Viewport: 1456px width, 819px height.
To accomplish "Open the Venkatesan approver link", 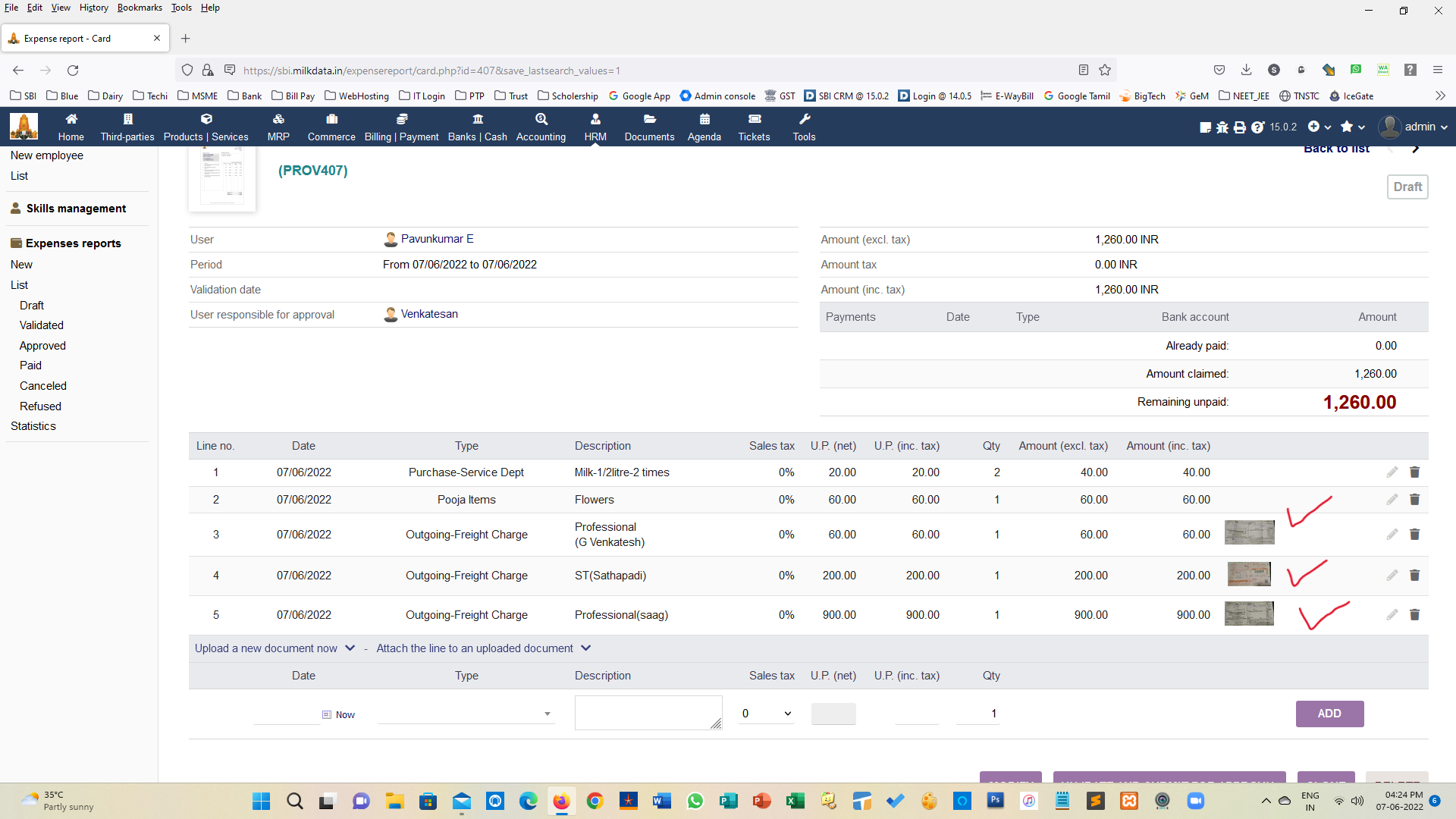I will pos(428,314).
